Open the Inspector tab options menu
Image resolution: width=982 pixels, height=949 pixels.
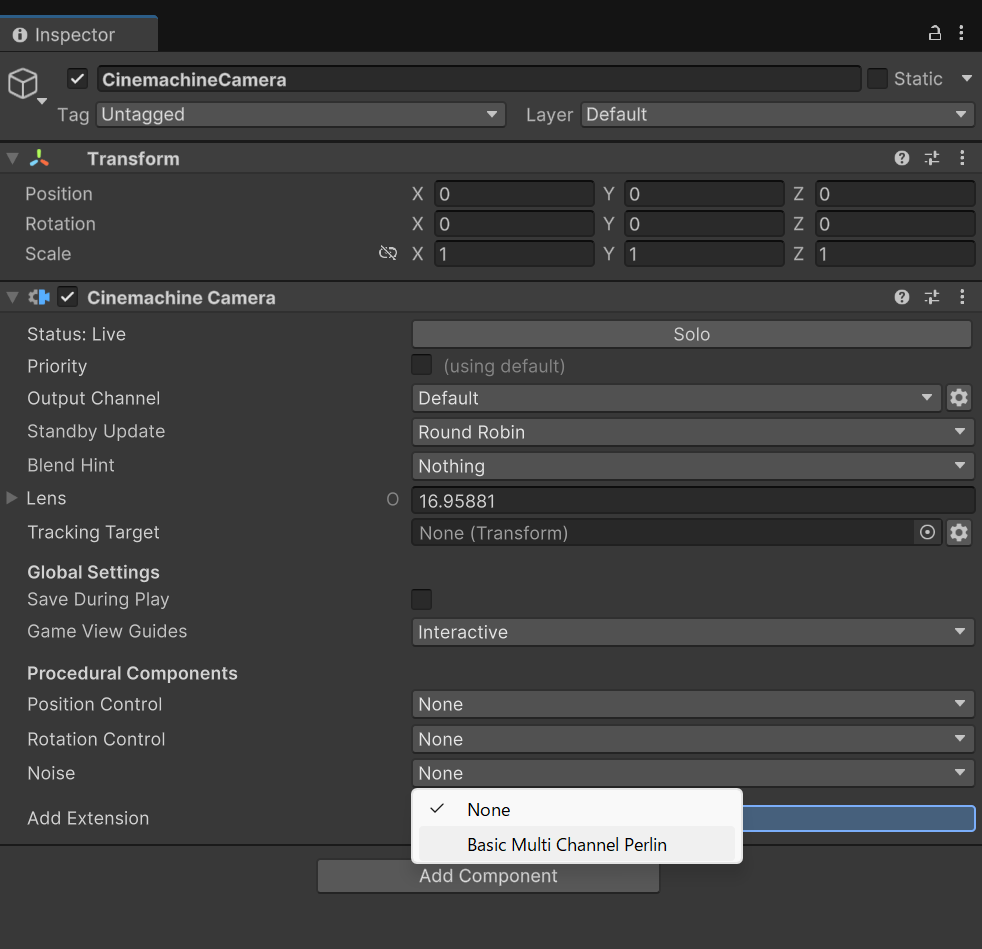pos(961,33)
